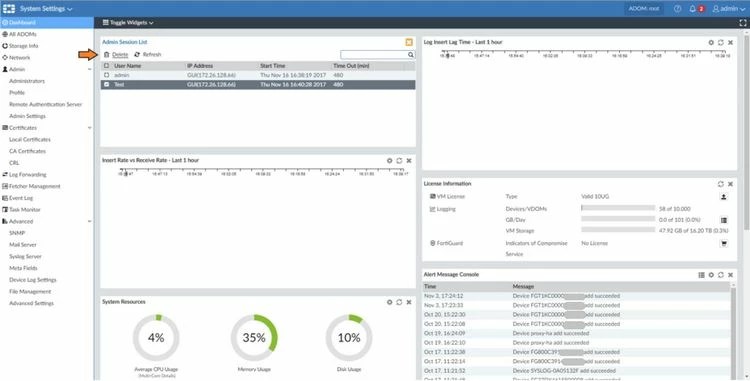Click Delete button in Admin Session List
Viewport: 750px width, 381px height.
[x=116, y=55]
